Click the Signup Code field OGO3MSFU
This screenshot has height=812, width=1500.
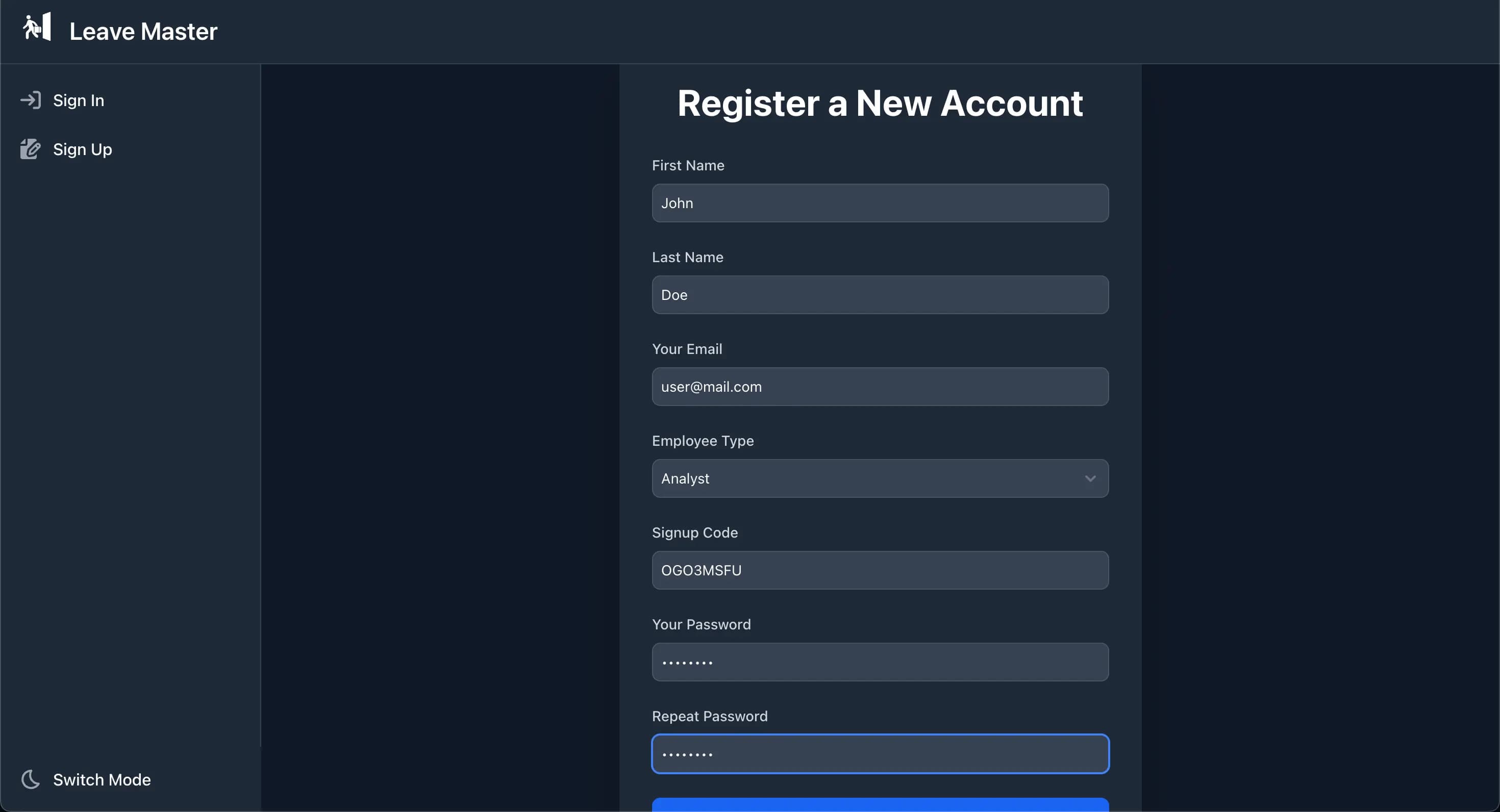pos(880,570)
